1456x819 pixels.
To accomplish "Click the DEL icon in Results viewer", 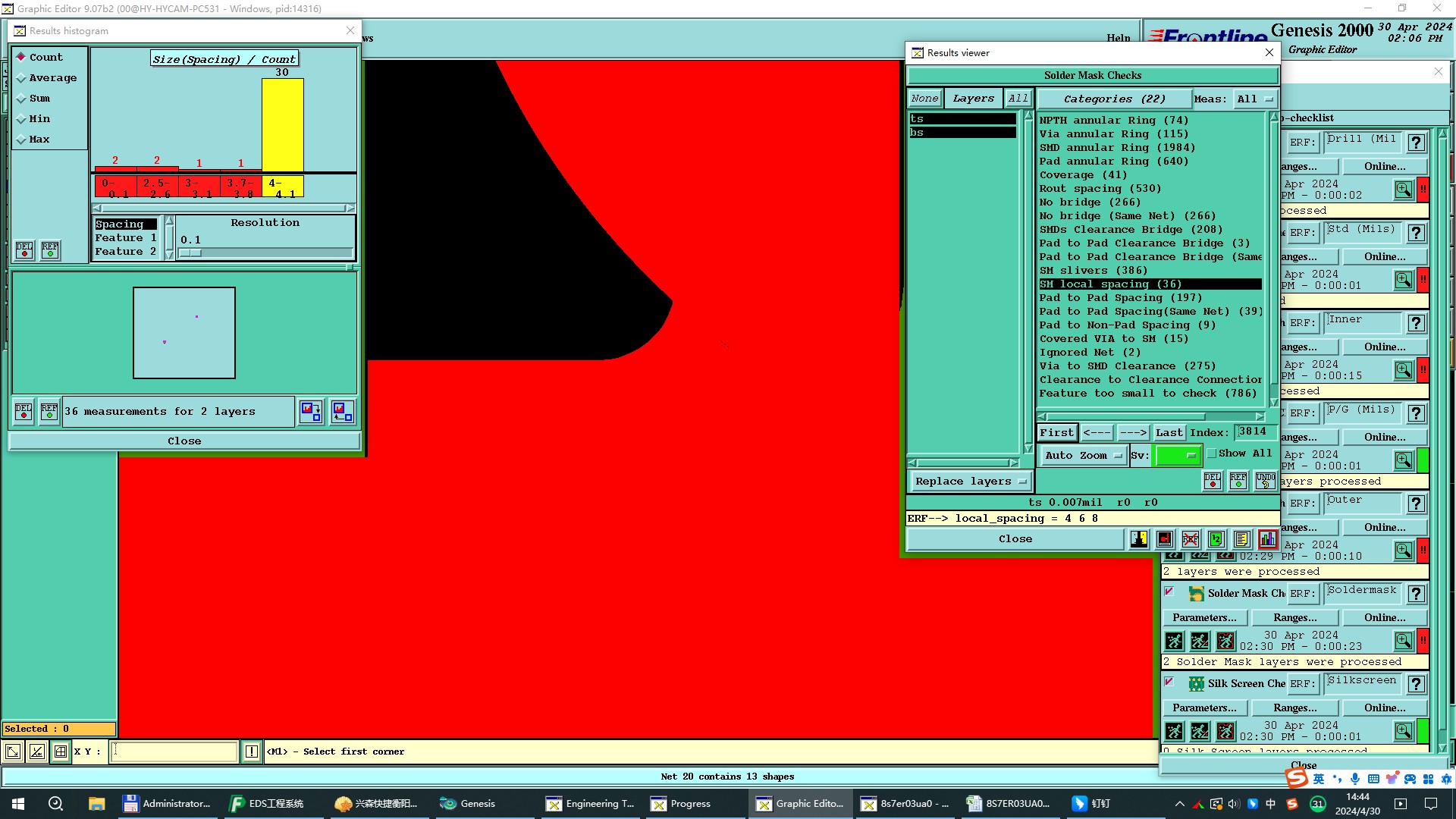I will coord(1213,481).
